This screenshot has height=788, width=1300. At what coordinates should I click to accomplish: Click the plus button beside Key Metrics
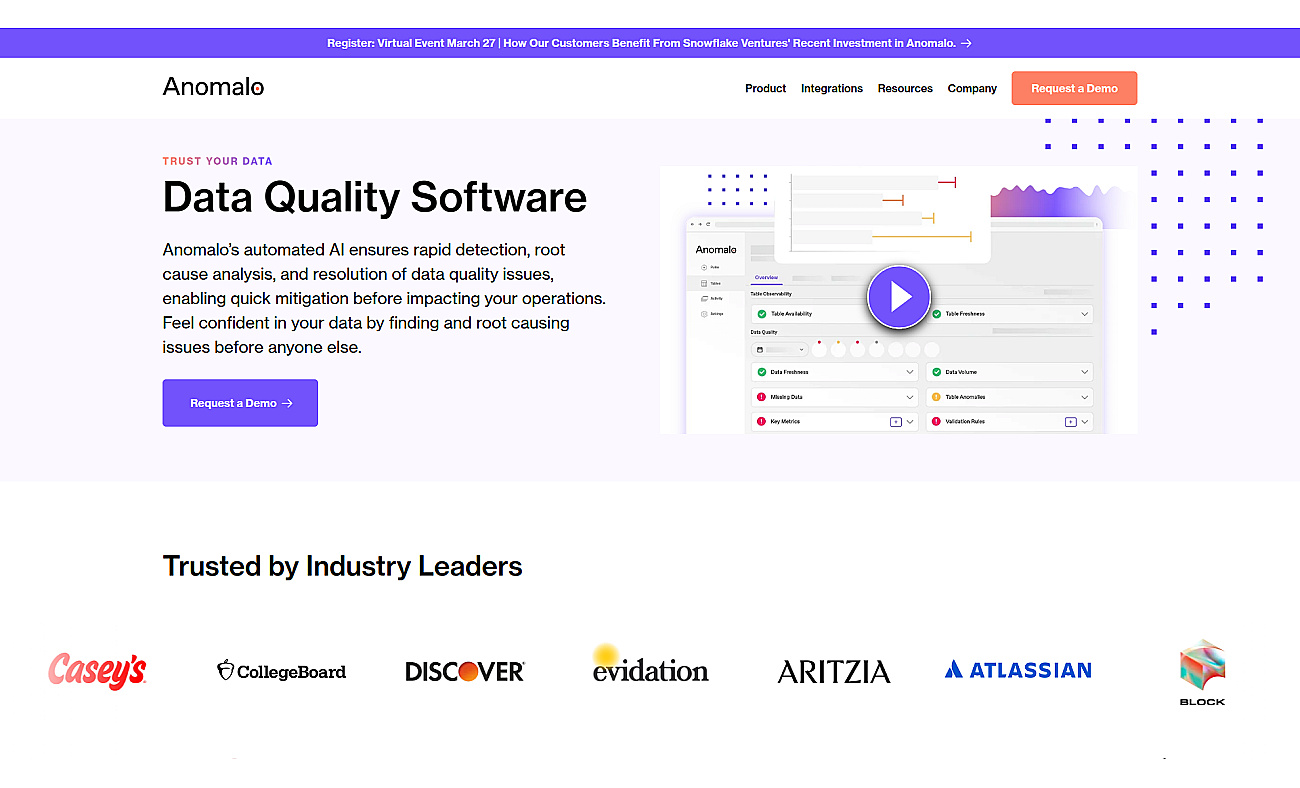point(896,421)
